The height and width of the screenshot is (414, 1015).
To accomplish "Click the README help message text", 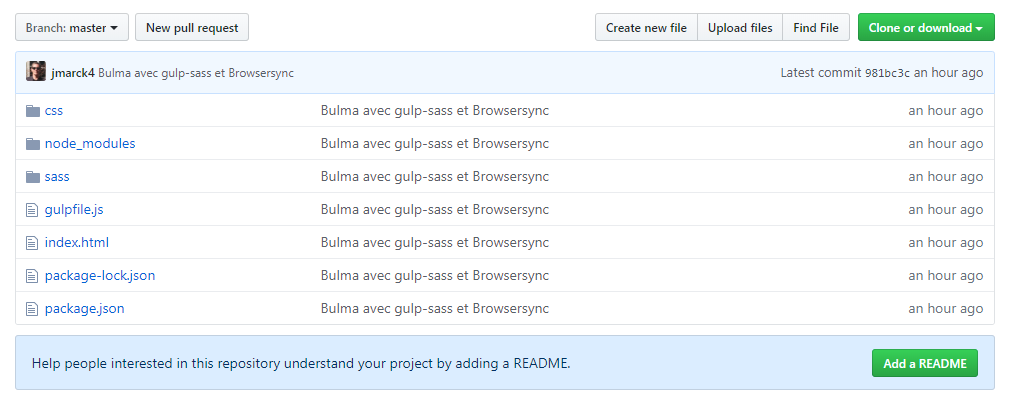I will [301, 364].
